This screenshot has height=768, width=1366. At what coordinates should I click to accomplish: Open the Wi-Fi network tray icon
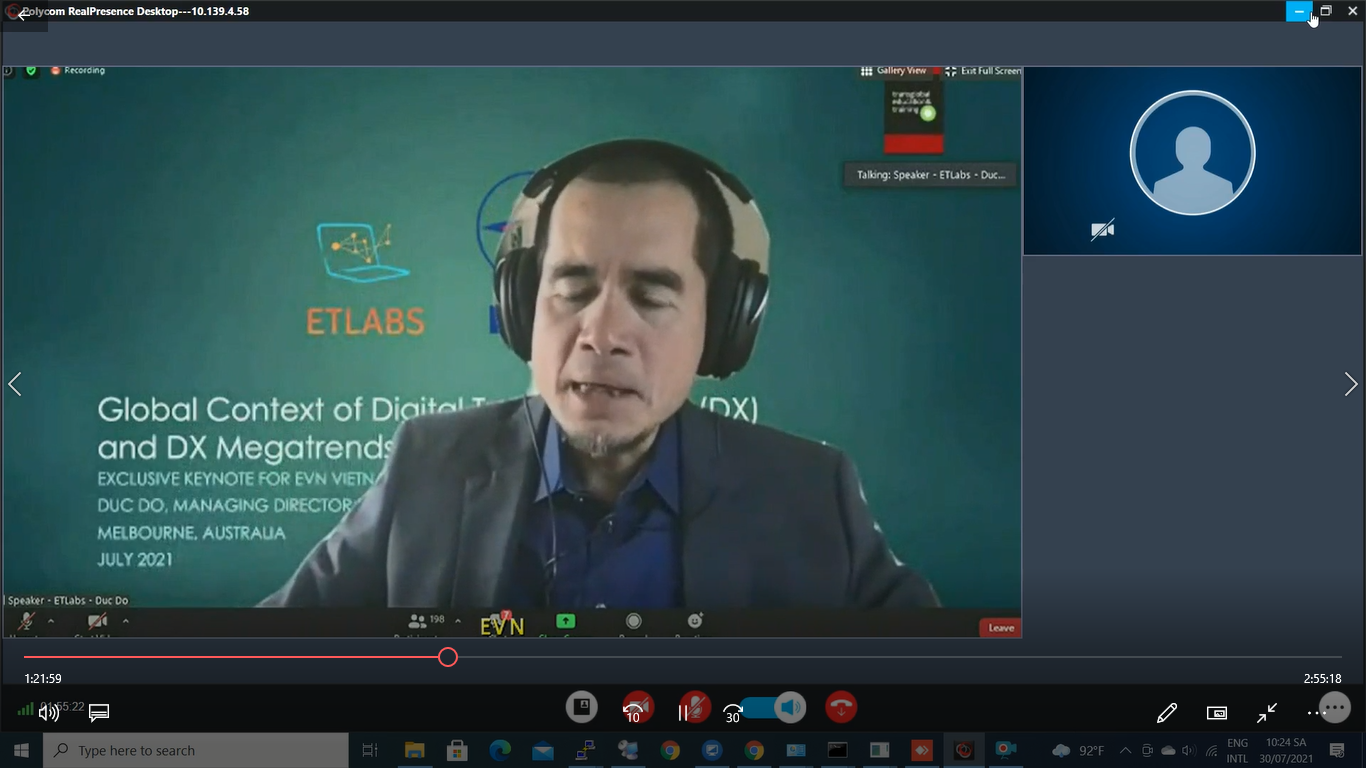pyautogui.click(x=1211, y=750)
